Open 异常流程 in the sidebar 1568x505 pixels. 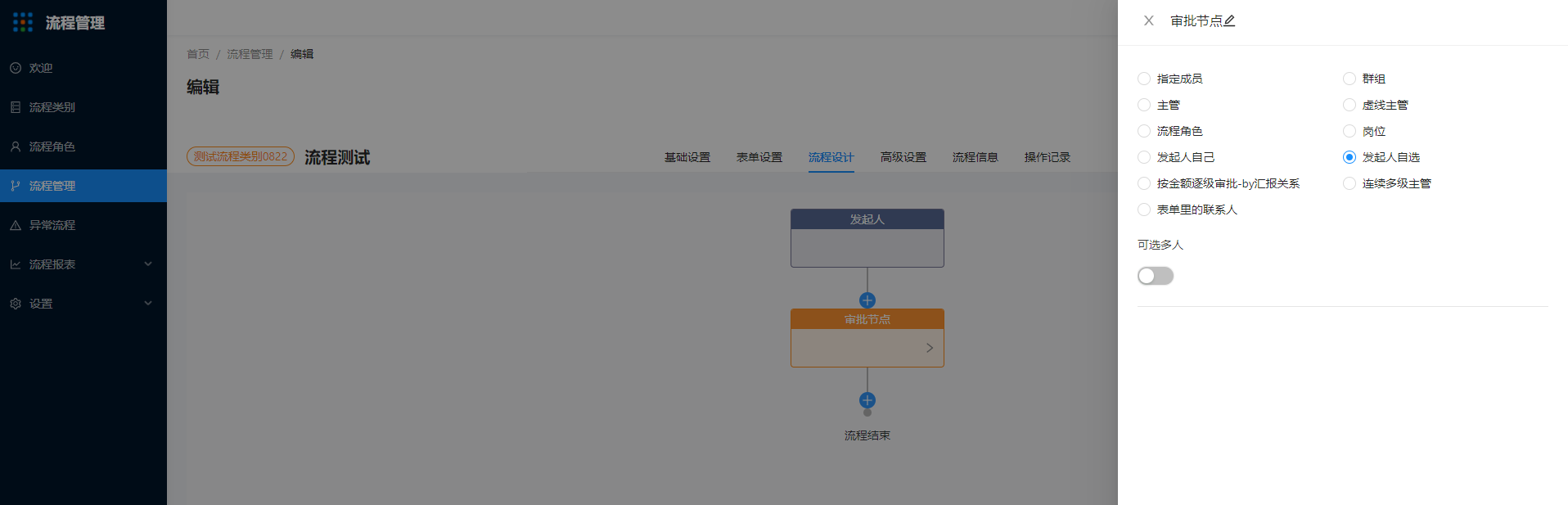click(83, 225)
